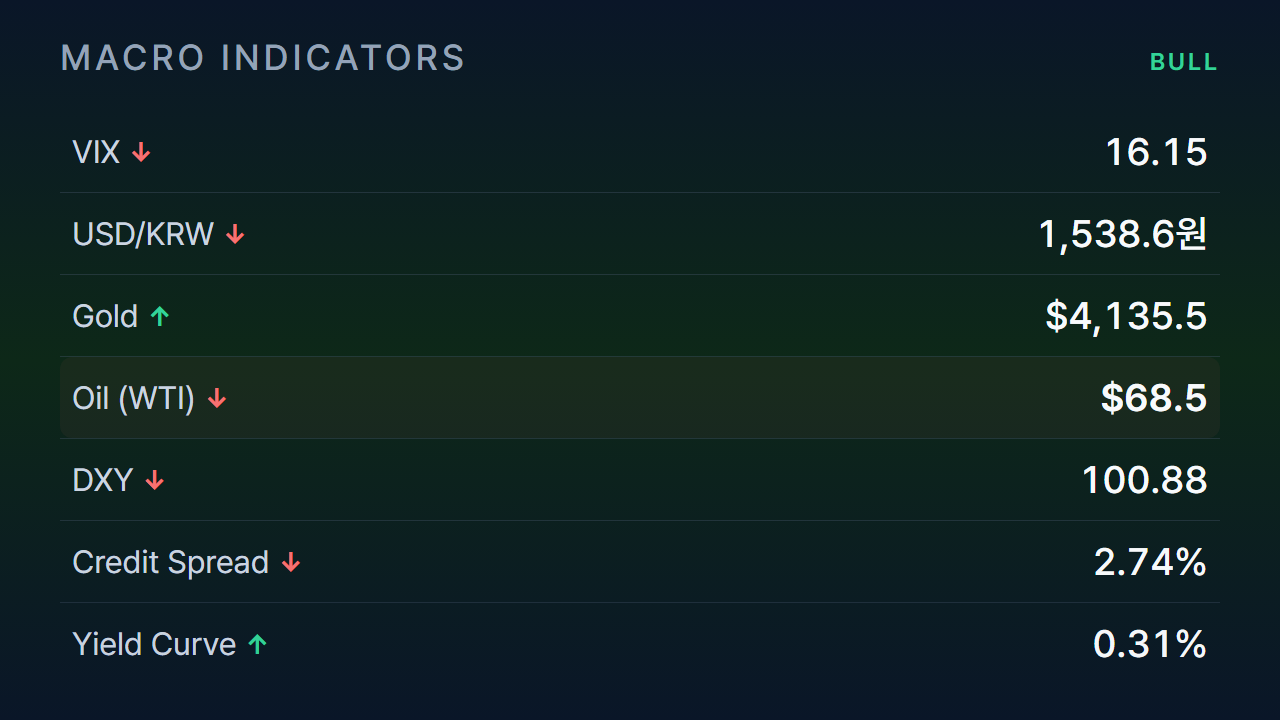Image resolution: width=1280 pixels, height=720 pixels.
Task: Click the down arrow next to Oil (WTI)
Action: click(217, 398)
